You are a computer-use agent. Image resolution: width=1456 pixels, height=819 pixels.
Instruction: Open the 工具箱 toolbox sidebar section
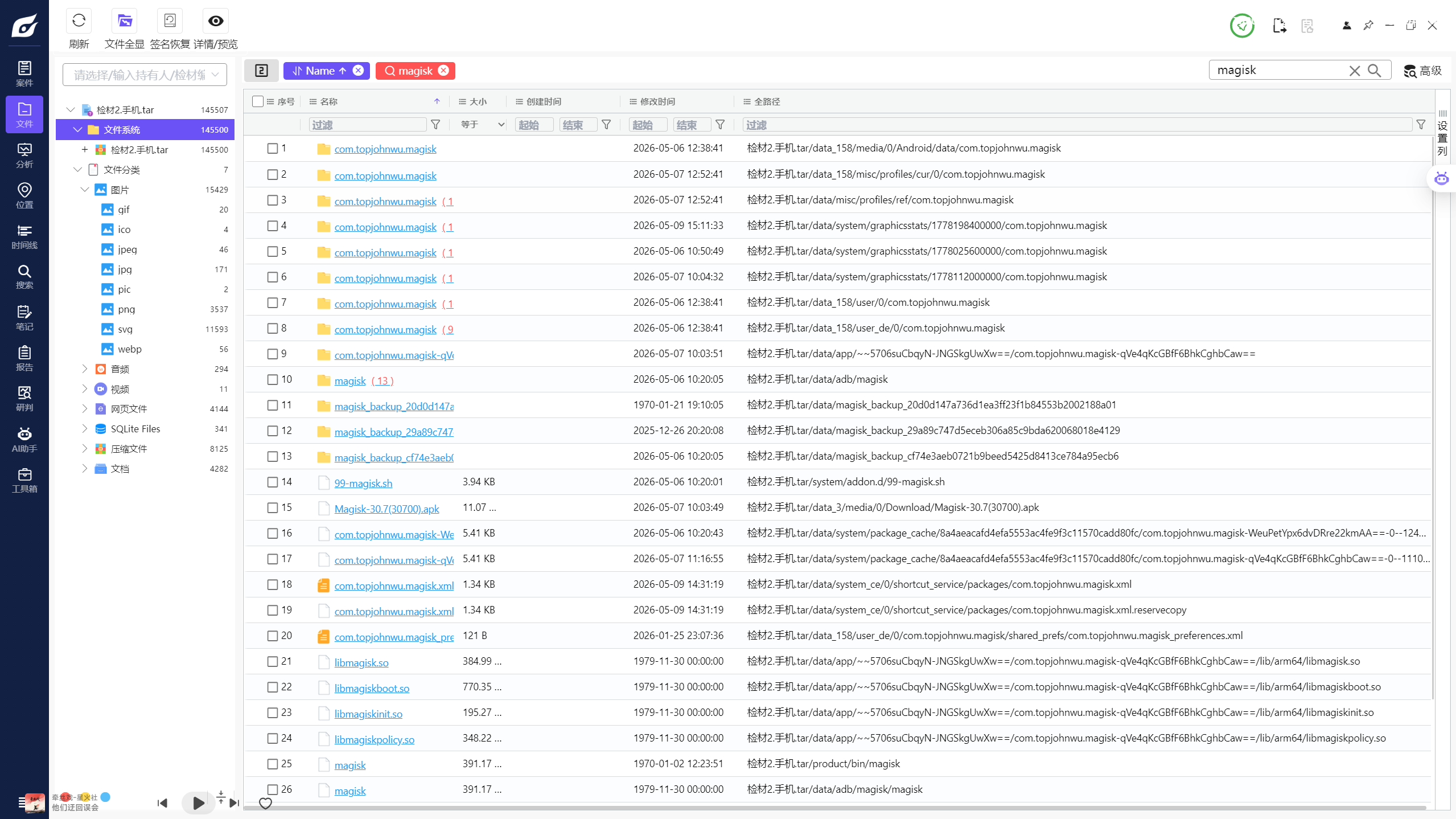coord(24,480)
